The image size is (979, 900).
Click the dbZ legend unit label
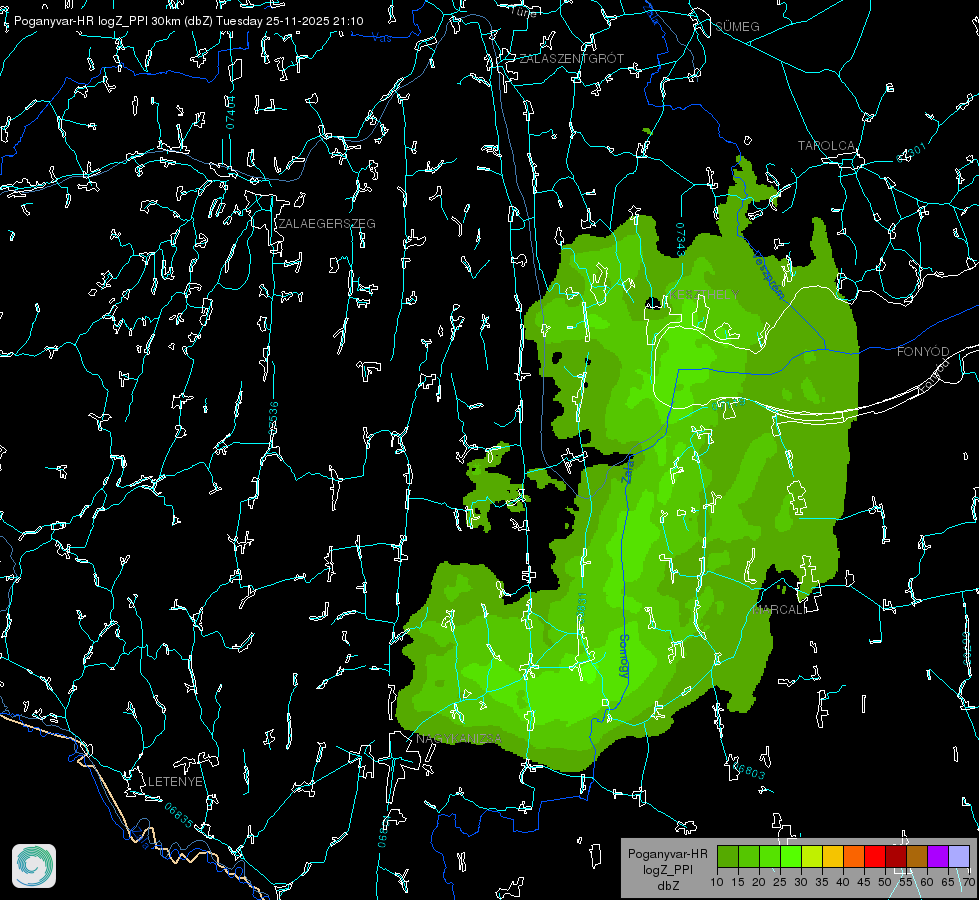click(667, 886)
